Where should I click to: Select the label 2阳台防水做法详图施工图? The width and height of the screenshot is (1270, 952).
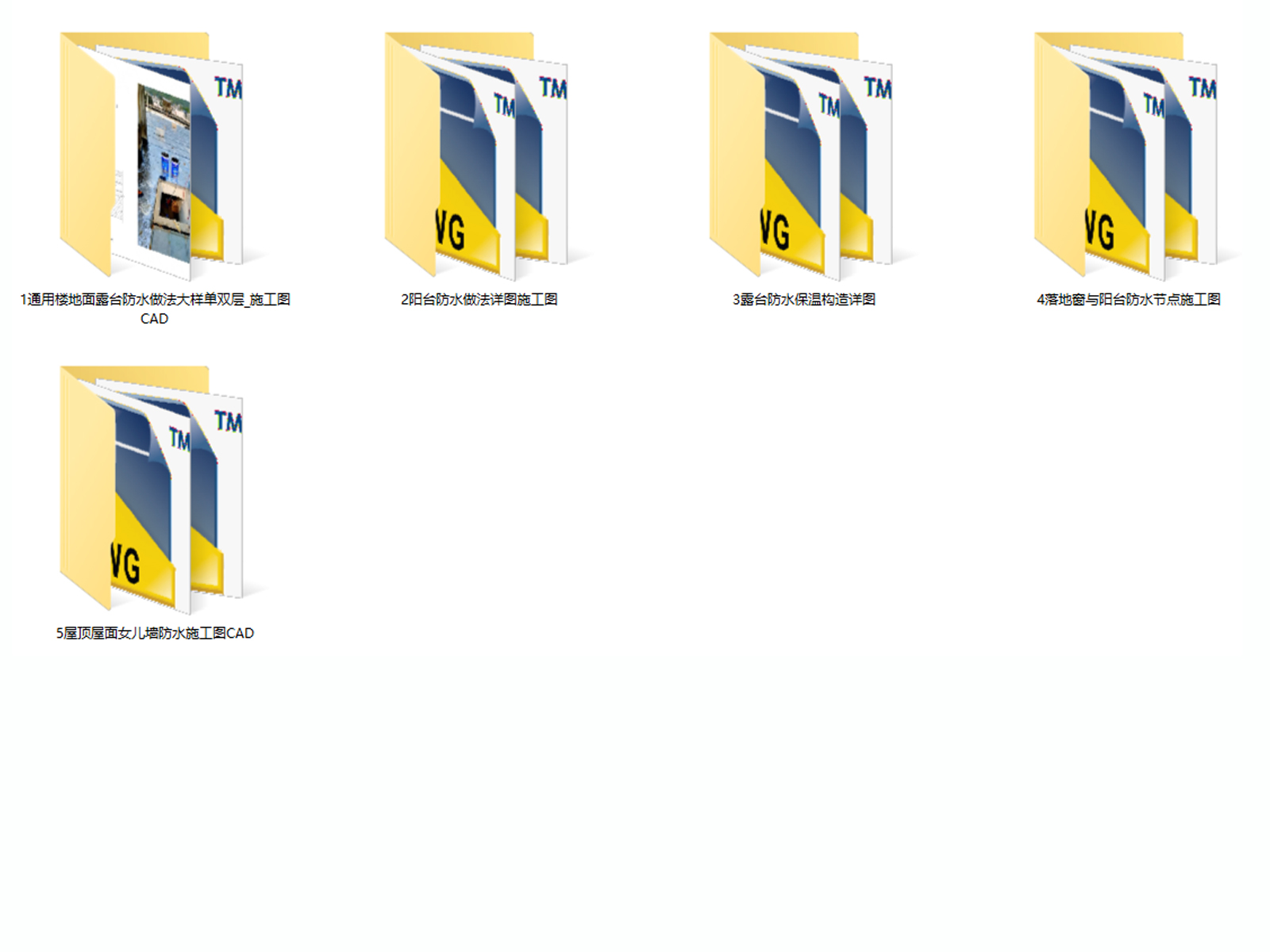(479, 301)
